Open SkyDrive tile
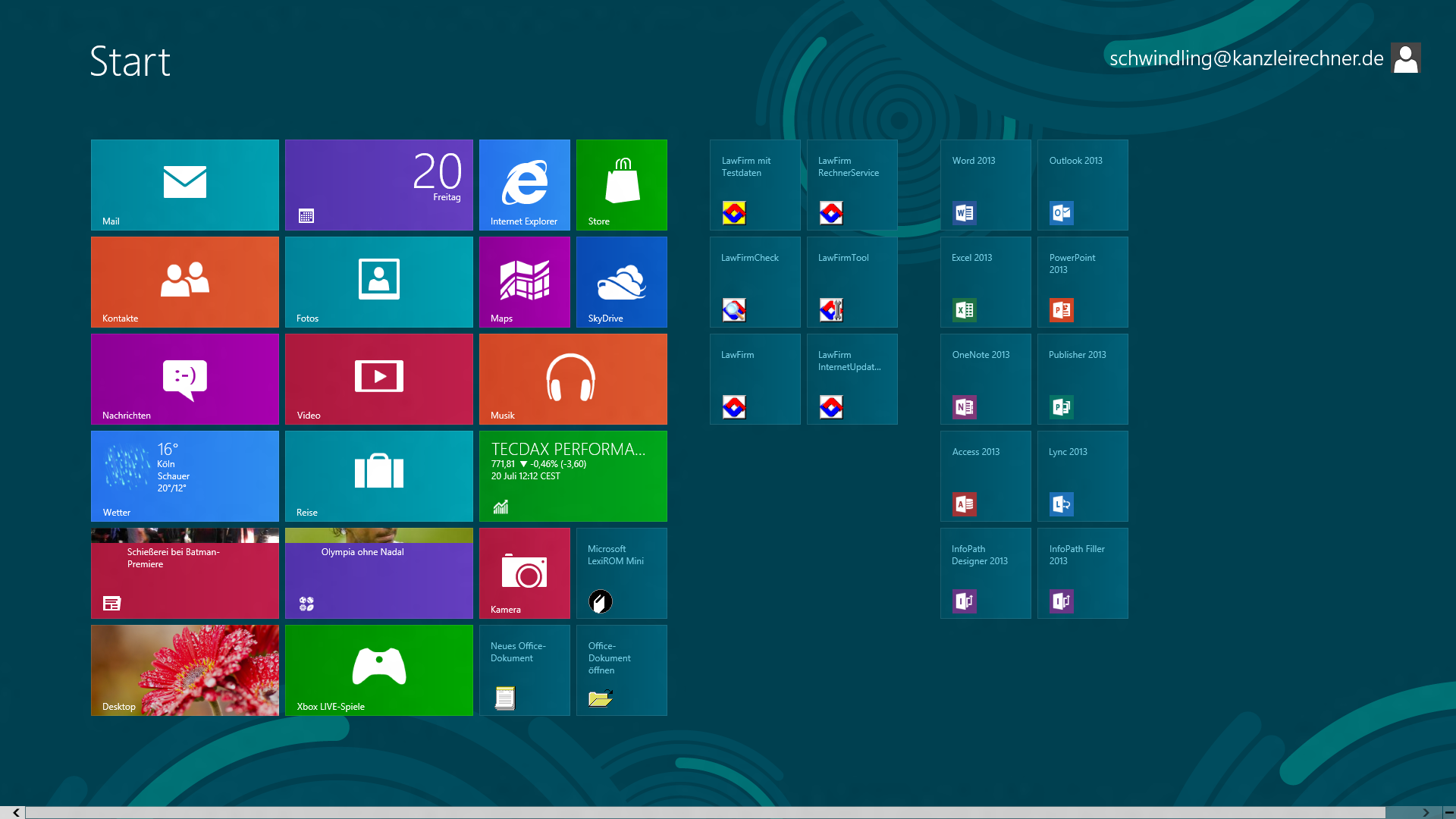This screenshot has height=819, width=1456. click(x=621, y=282)
